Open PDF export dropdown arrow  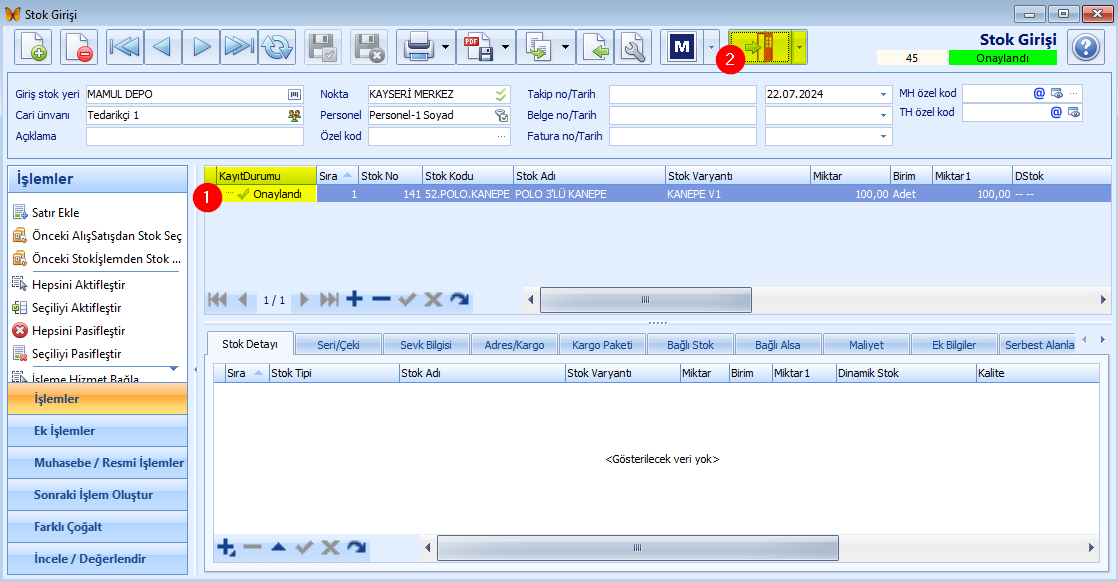tap(506, 48)
